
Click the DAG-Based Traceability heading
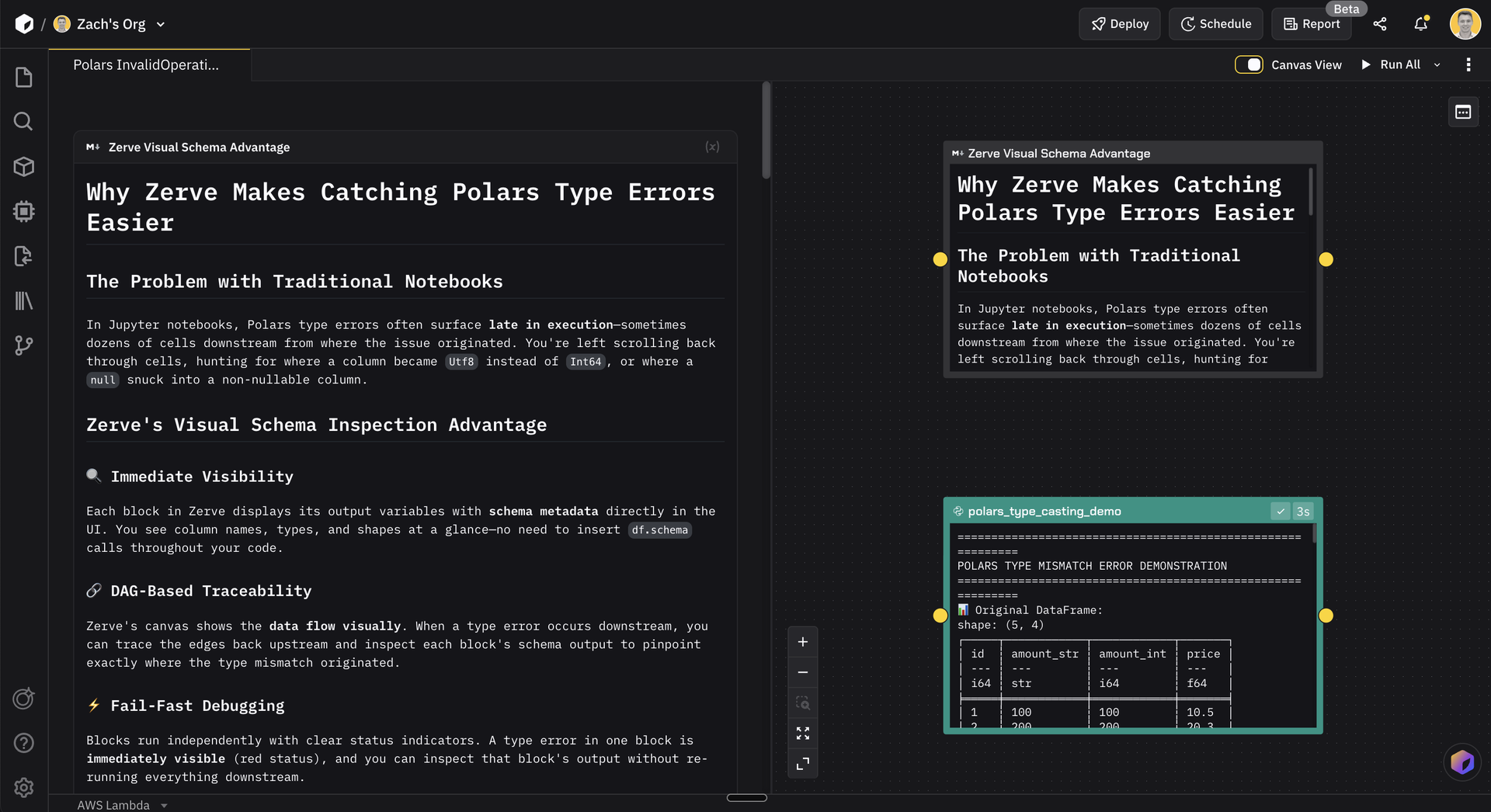click(211, 592)
